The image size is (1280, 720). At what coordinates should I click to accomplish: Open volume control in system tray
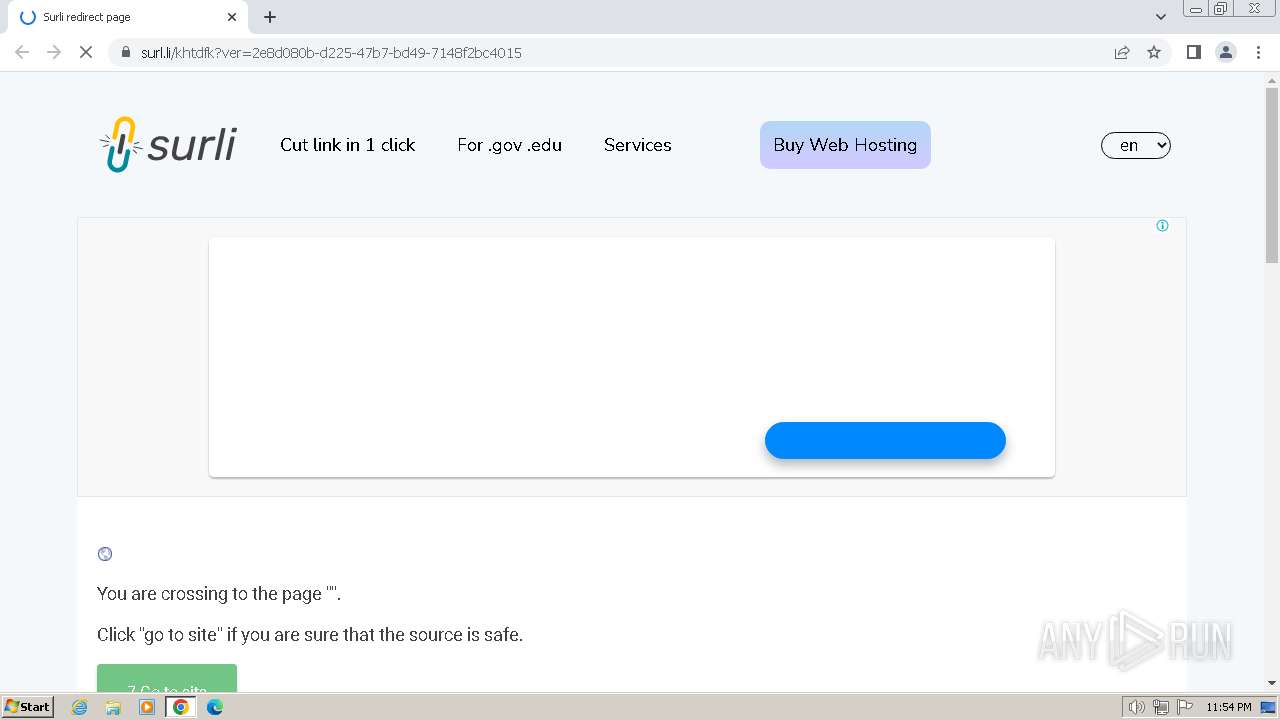click(x=1136, y=707)
